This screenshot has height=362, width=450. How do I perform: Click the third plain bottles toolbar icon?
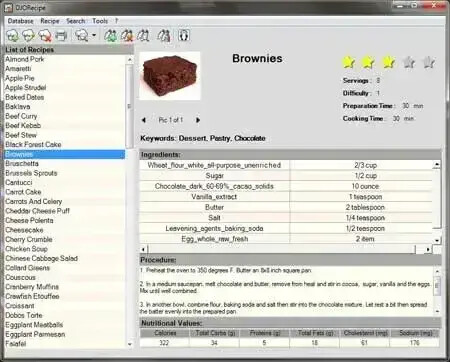click(x=143, y=35)
